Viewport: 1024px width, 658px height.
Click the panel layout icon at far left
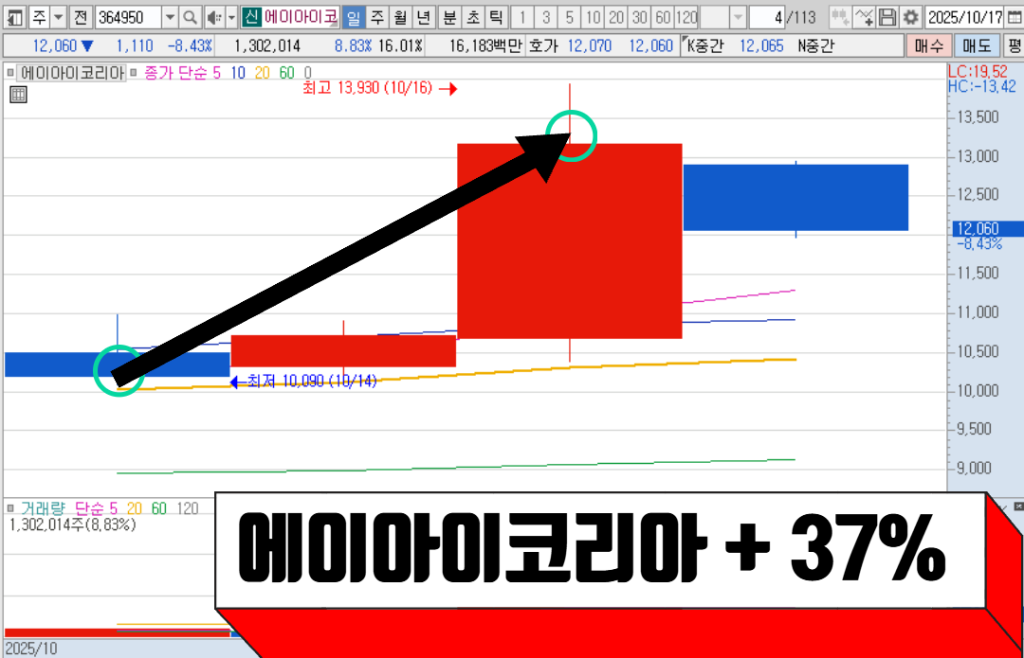tap(14, 18)
